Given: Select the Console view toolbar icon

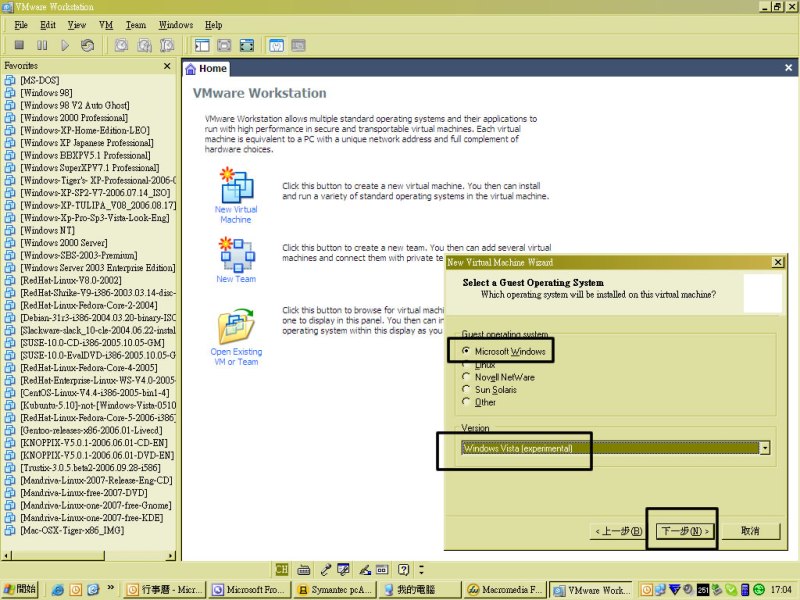Looking at the screenshot, I should click(x=298, y=45).
